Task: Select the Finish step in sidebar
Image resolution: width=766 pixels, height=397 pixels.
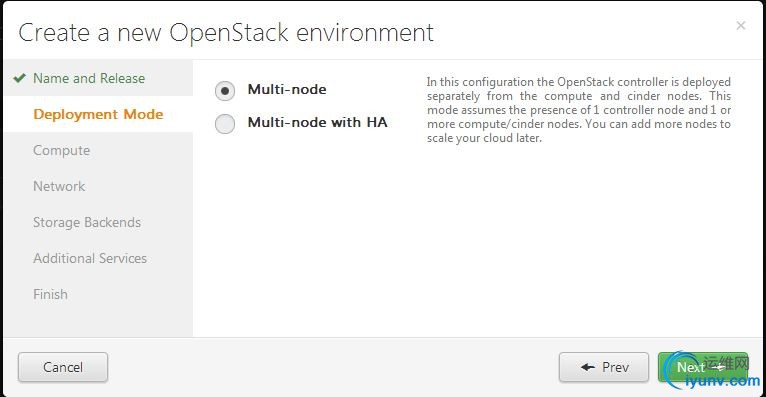Action: click(x=50, y=294)
